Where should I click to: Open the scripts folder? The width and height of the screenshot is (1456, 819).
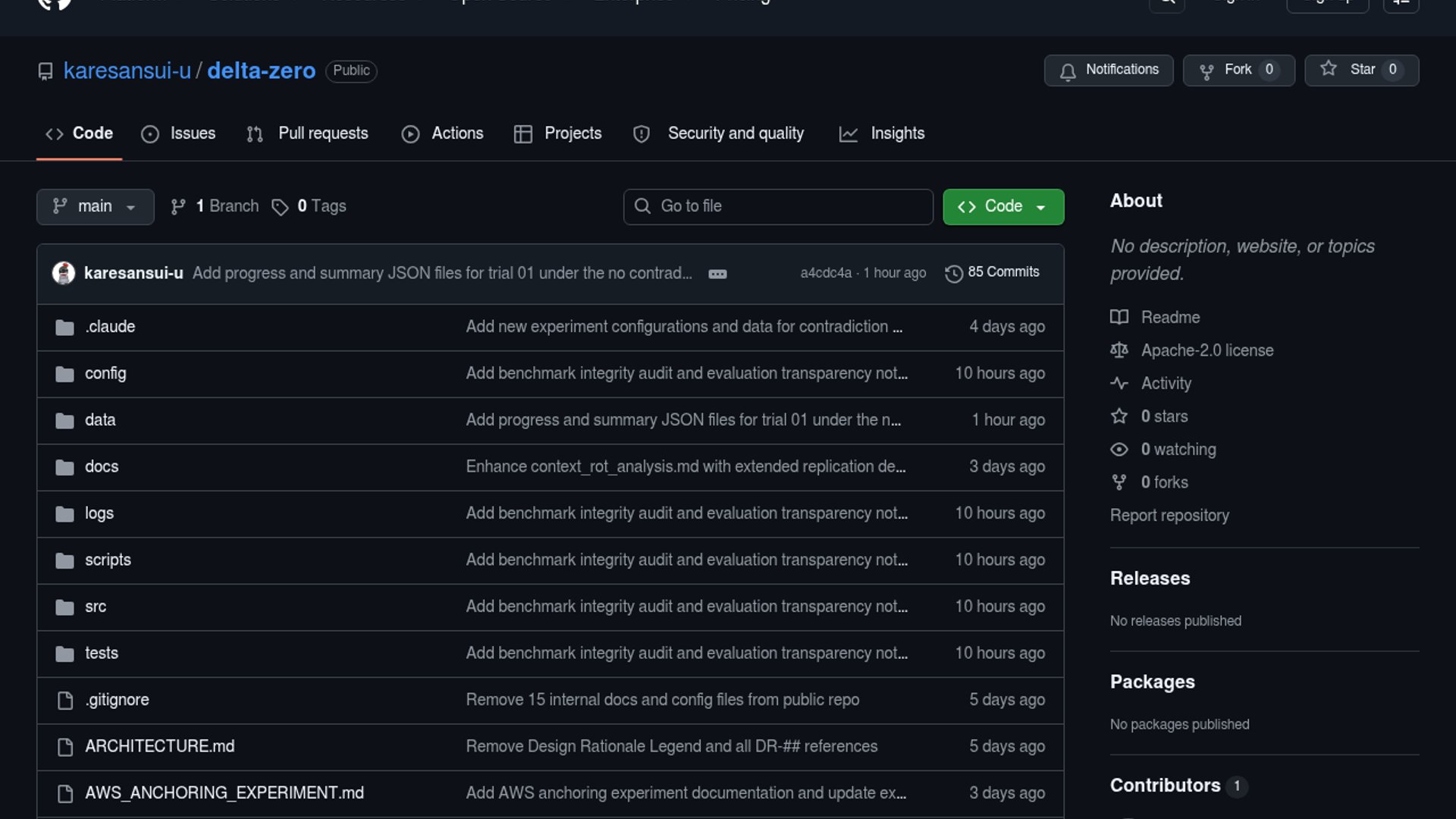coord(108,560)
